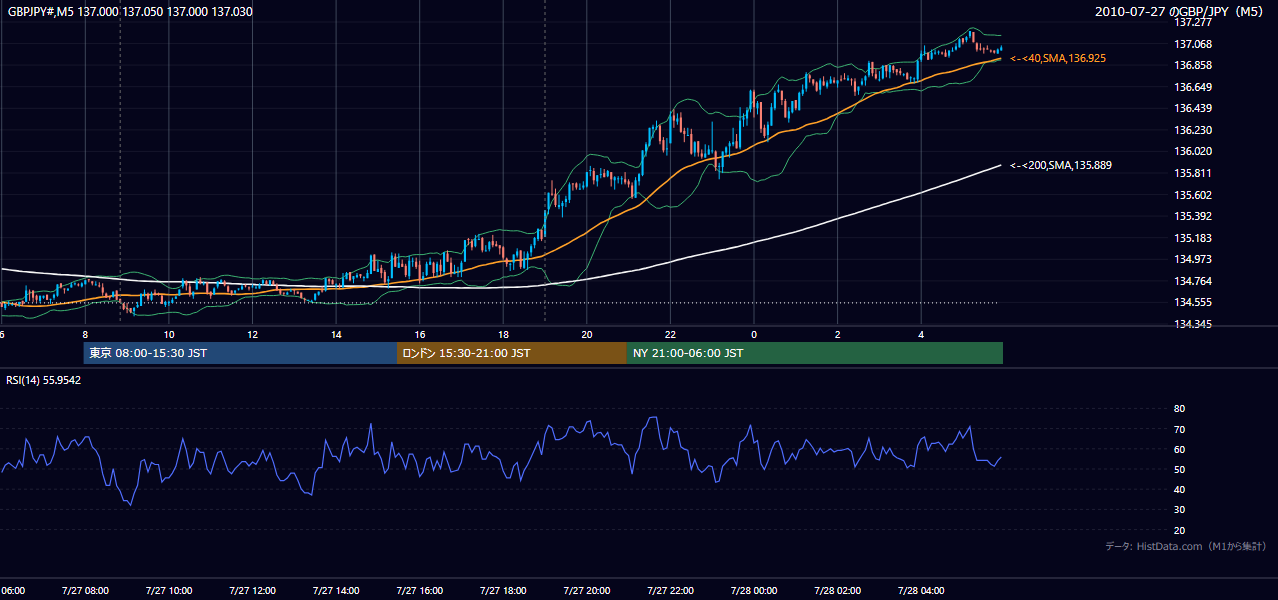The height and width of the screenshot is (600, 1278).
Task: Click the HistData.com data source credit
Action: click(1185, 546)
